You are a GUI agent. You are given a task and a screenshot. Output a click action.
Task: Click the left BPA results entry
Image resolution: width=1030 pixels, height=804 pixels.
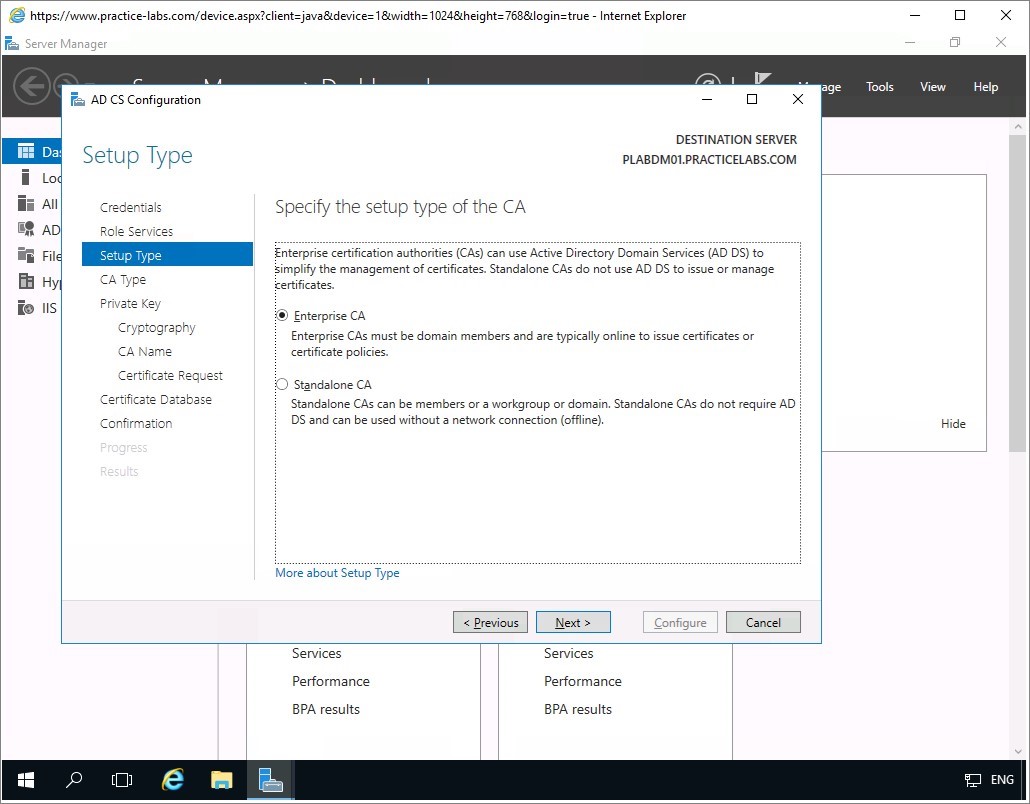coord(326,709)
